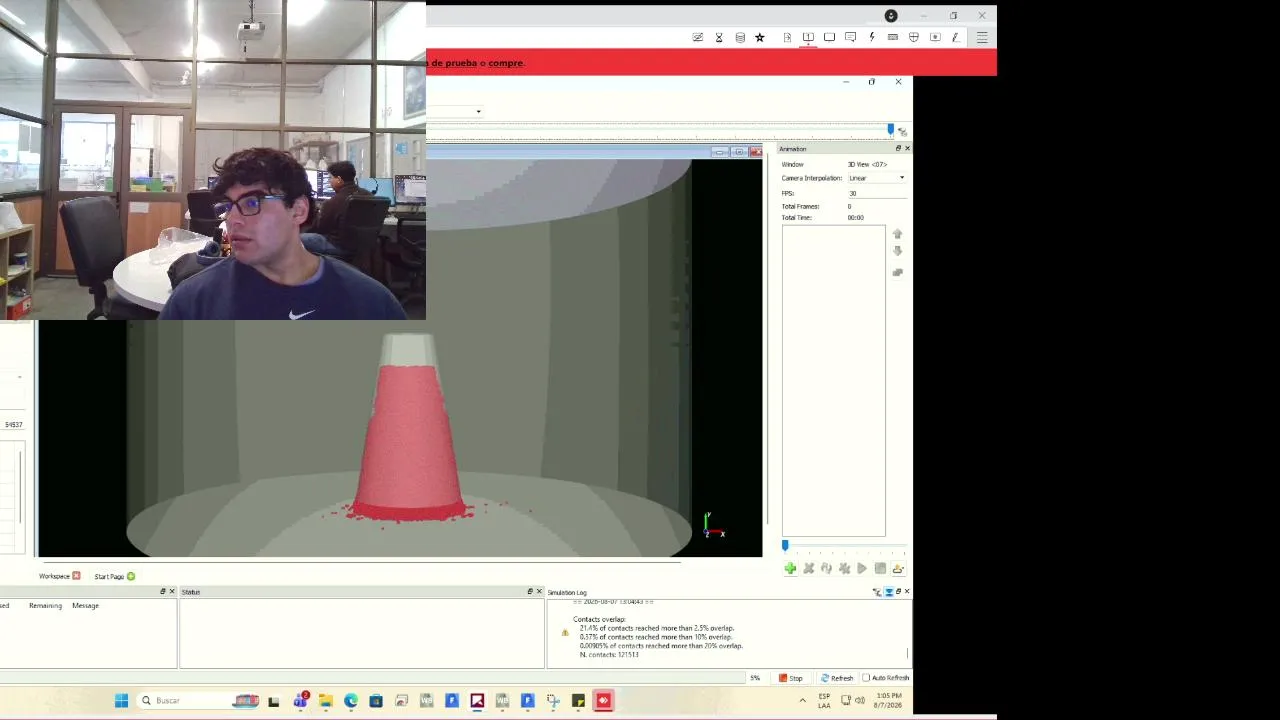Click the red active app in taskbar
The width and height of the screenshot is (1280, 720).
click(603, 701)
